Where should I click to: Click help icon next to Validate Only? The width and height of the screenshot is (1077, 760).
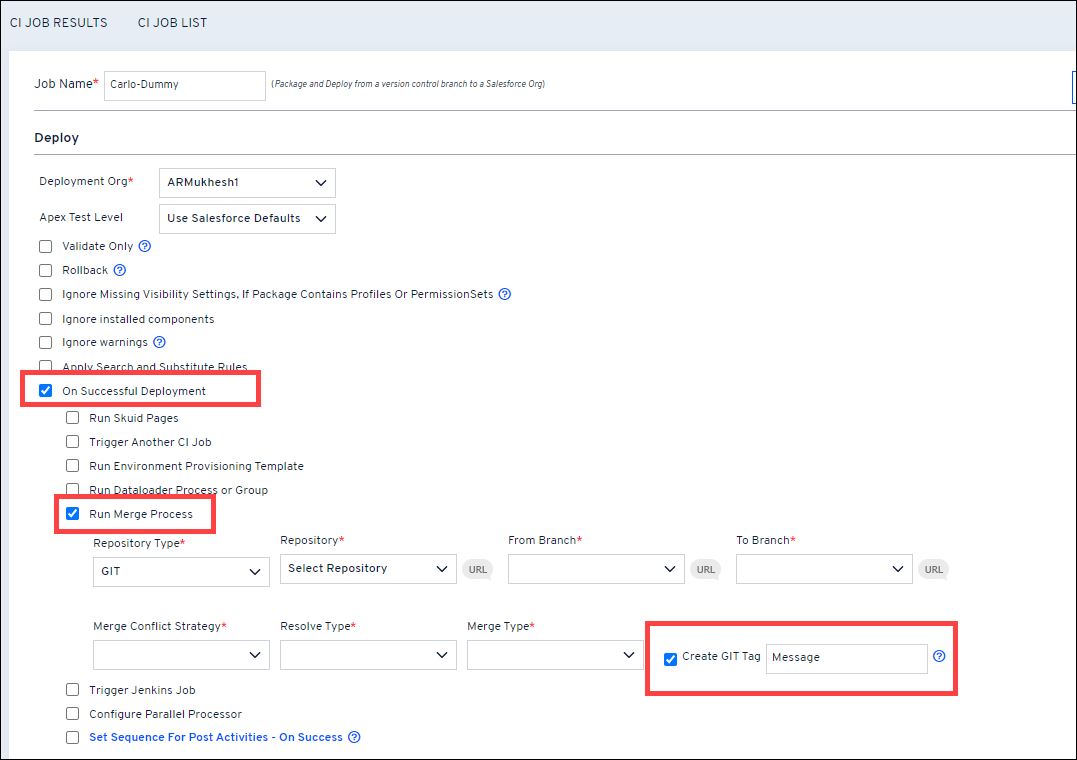[145, 246]
